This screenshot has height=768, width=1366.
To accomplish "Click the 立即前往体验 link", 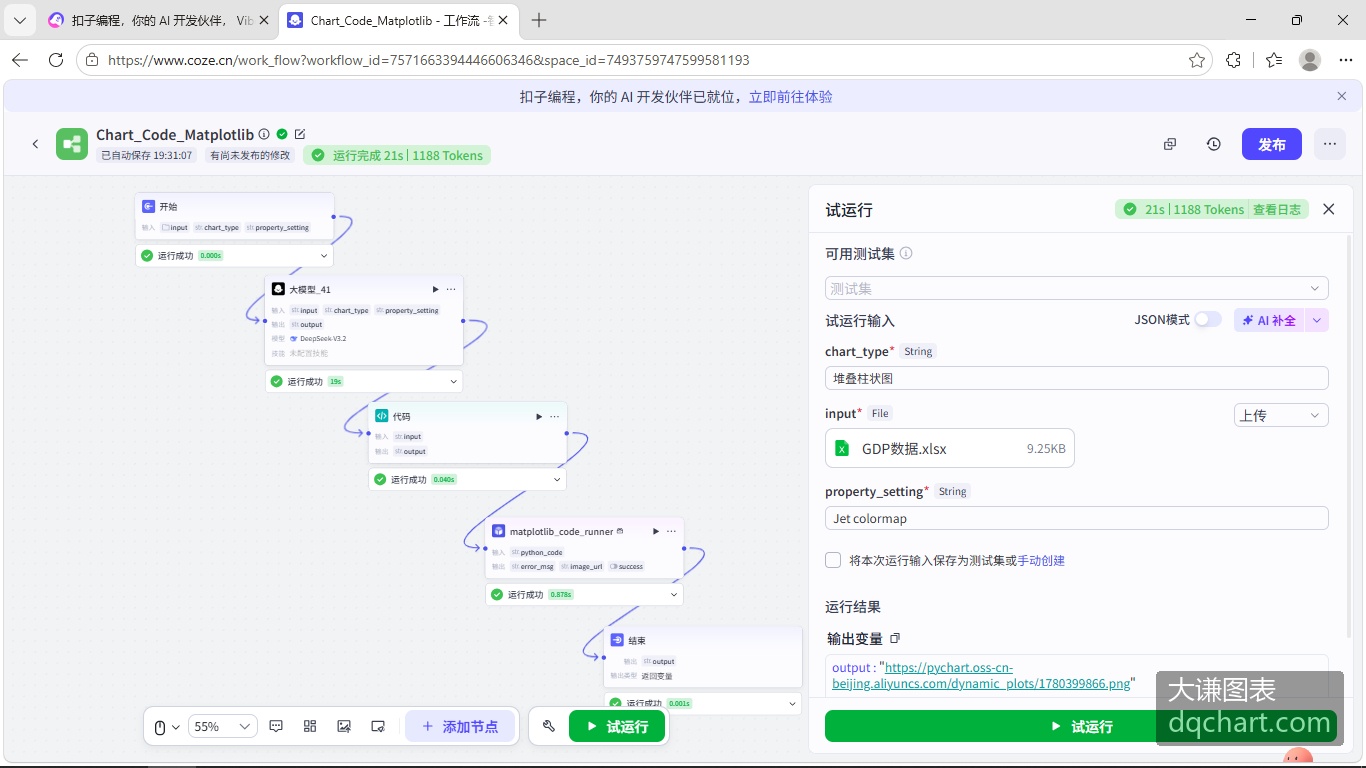I will [x=791, y=97].
